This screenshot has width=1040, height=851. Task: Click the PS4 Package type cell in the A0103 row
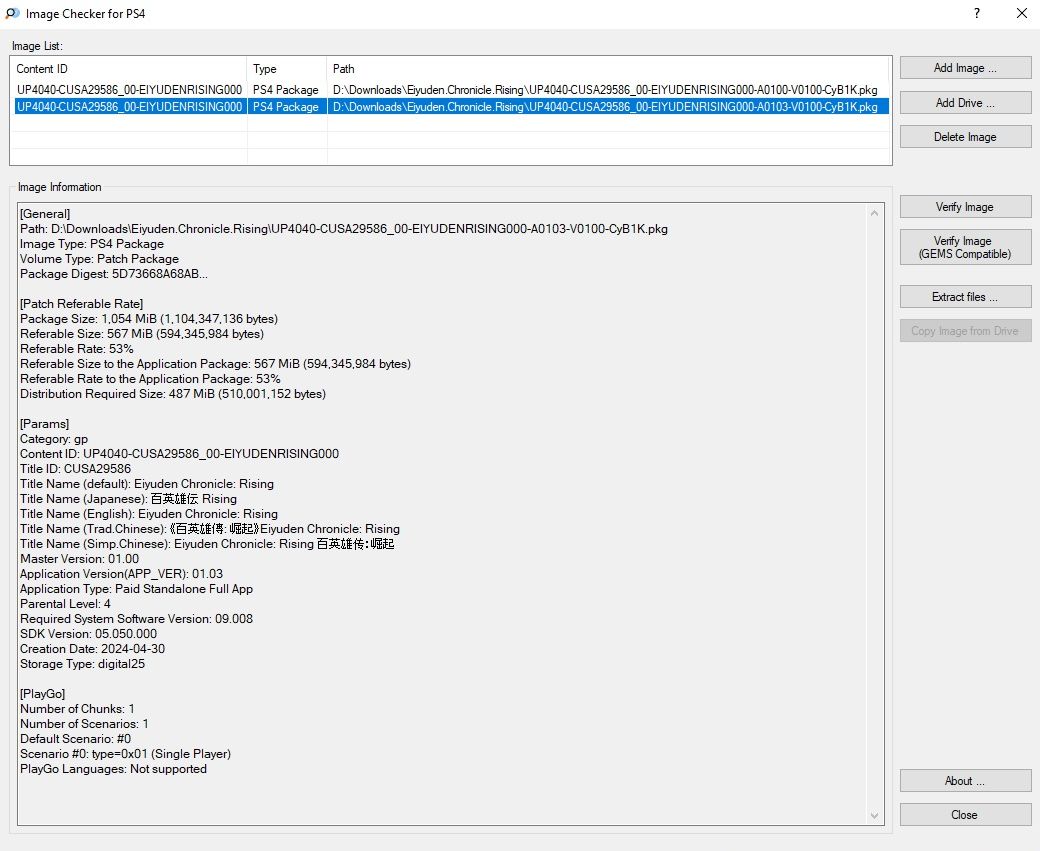tap(286, 107)
